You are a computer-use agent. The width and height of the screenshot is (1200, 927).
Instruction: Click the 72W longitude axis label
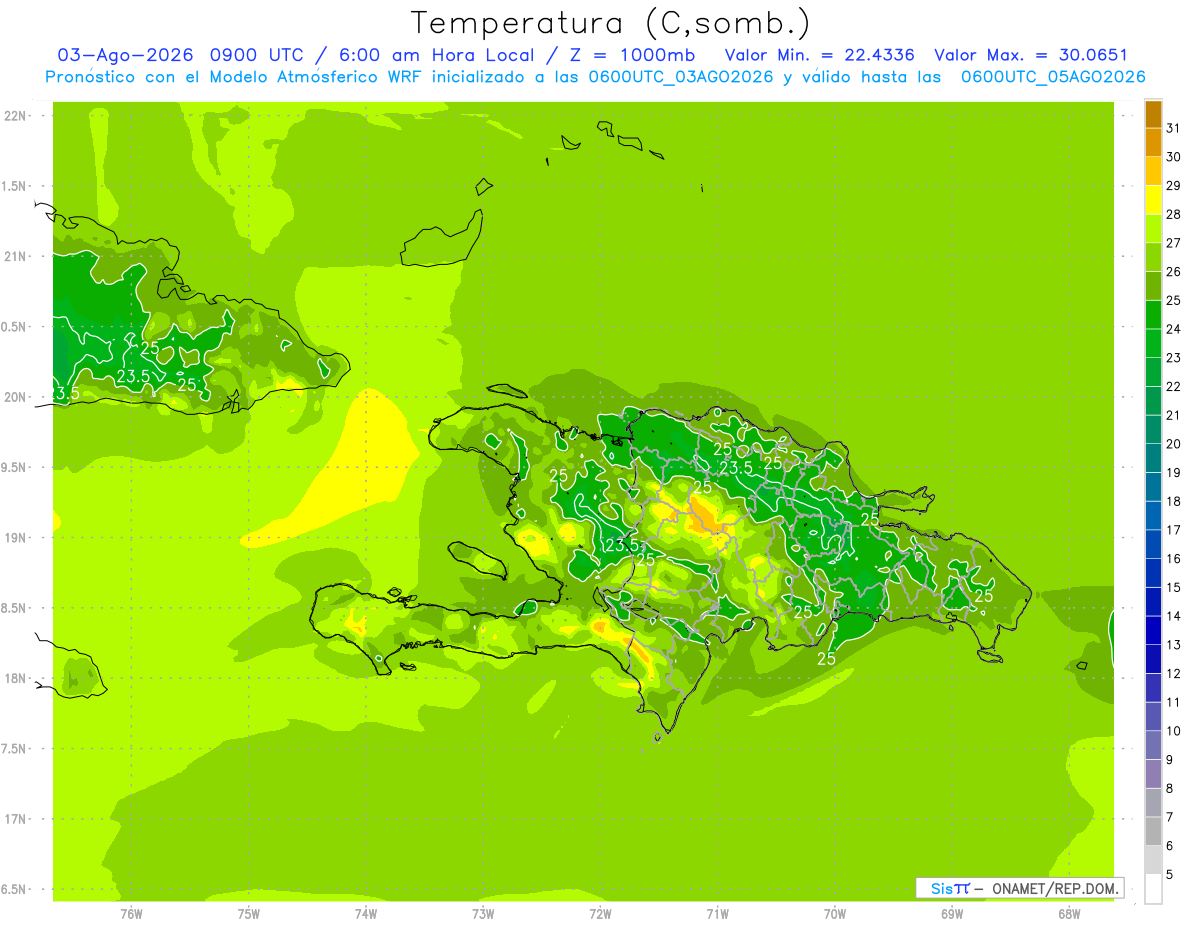pos(600,913)
